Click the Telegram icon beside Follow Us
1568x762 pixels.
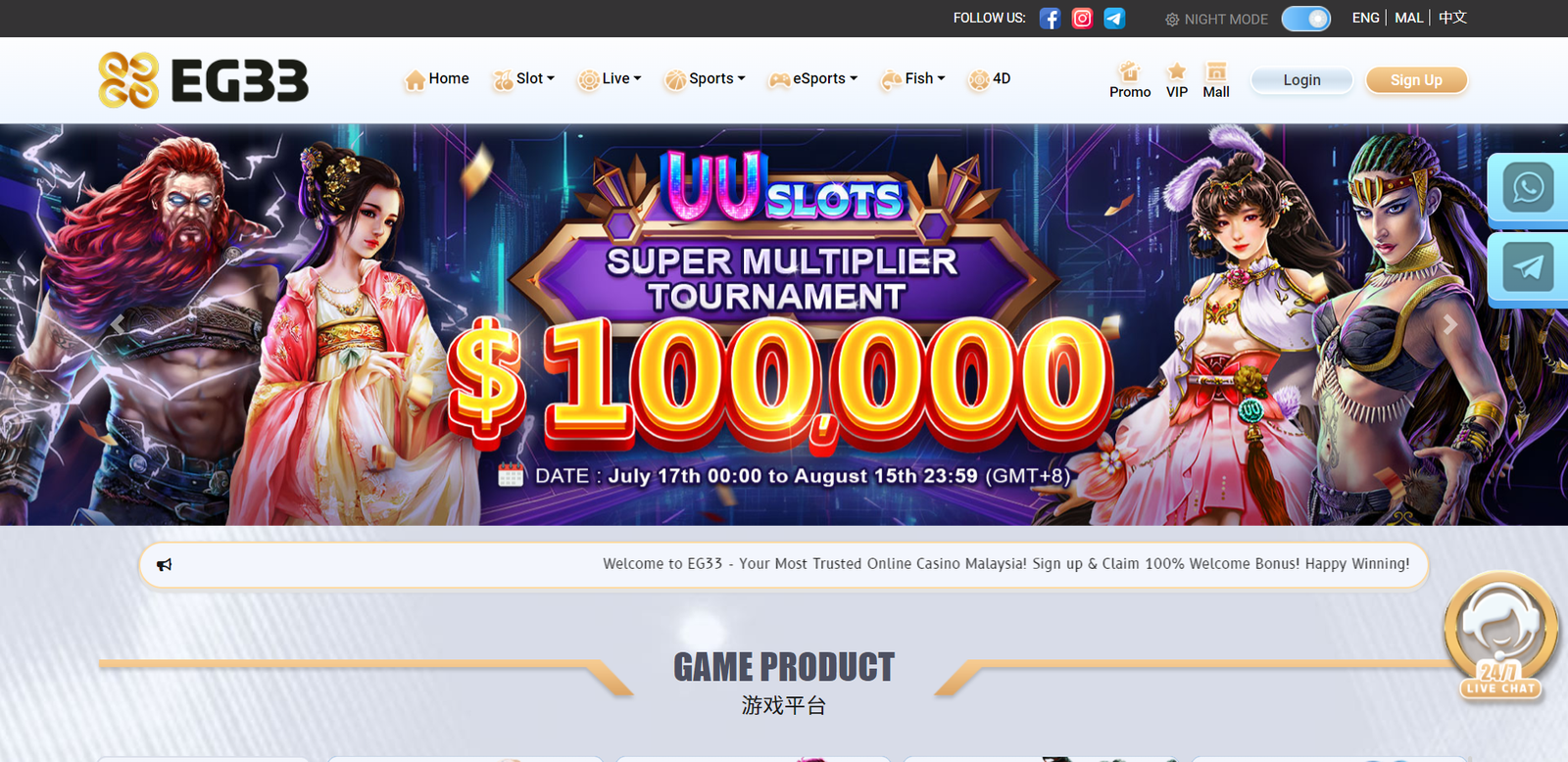coord(1114,19)
